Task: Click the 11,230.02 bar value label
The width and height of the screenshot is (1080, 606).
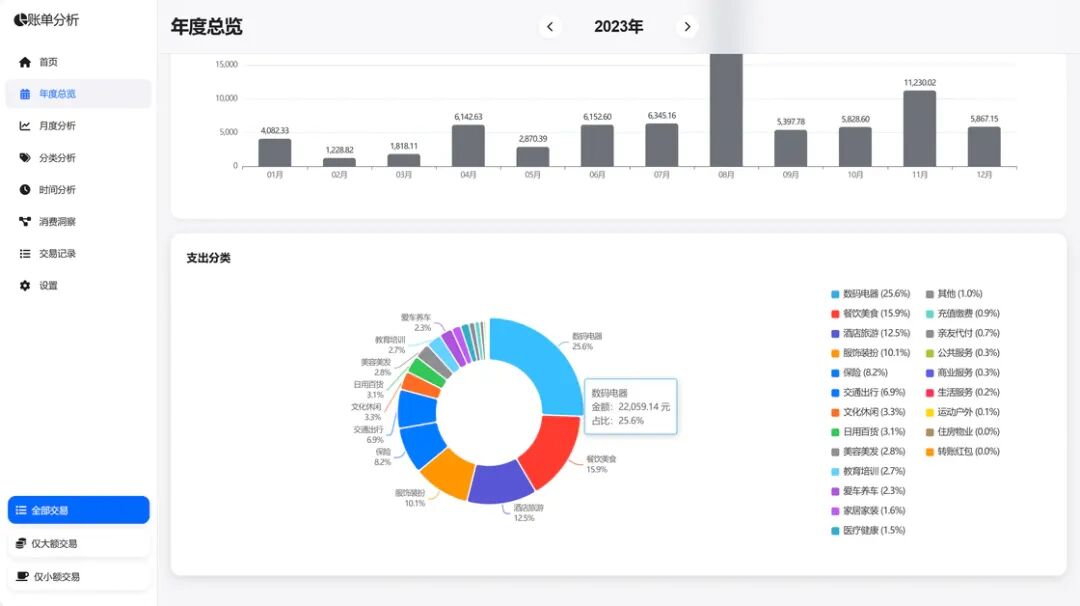Action: (920, 83)
